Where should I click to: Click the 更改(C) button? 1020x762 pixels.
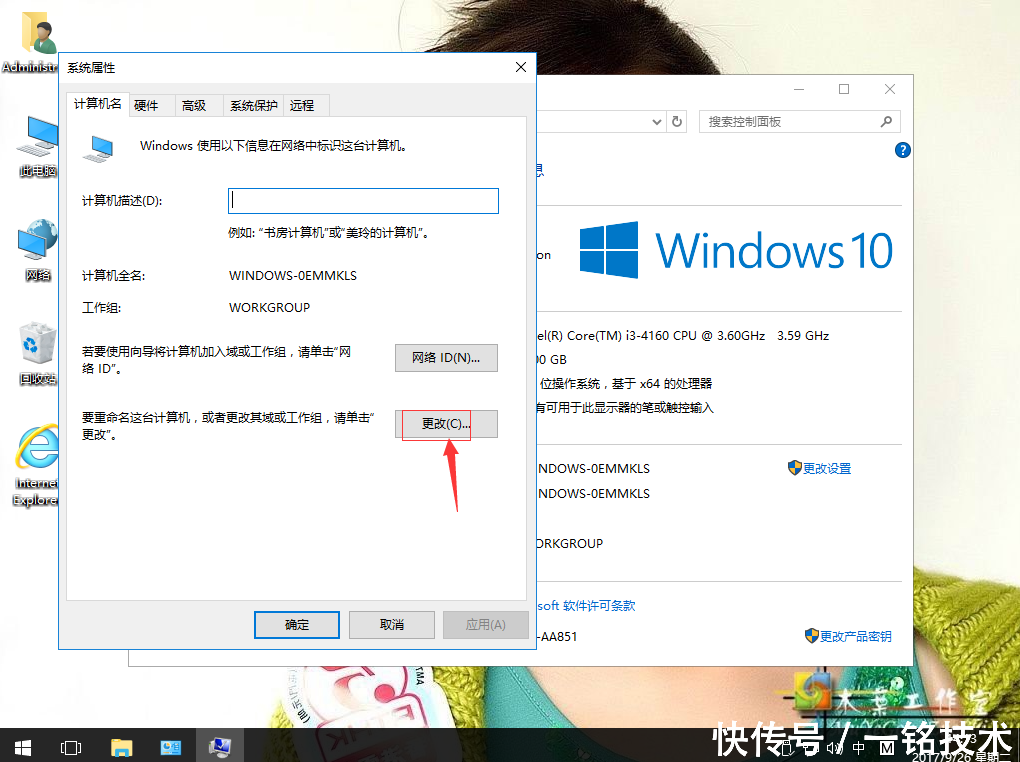tap(445, 424)
